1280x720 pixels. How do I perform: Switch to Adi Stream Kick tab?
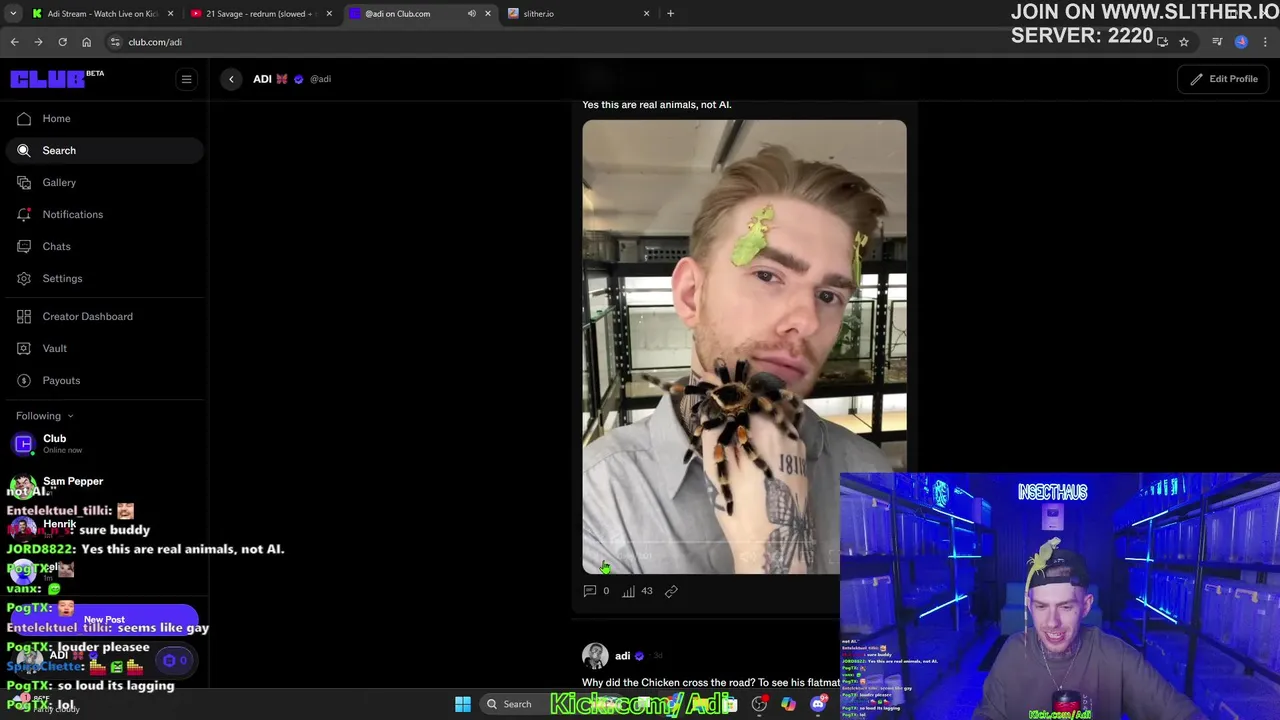coord(102,14)
